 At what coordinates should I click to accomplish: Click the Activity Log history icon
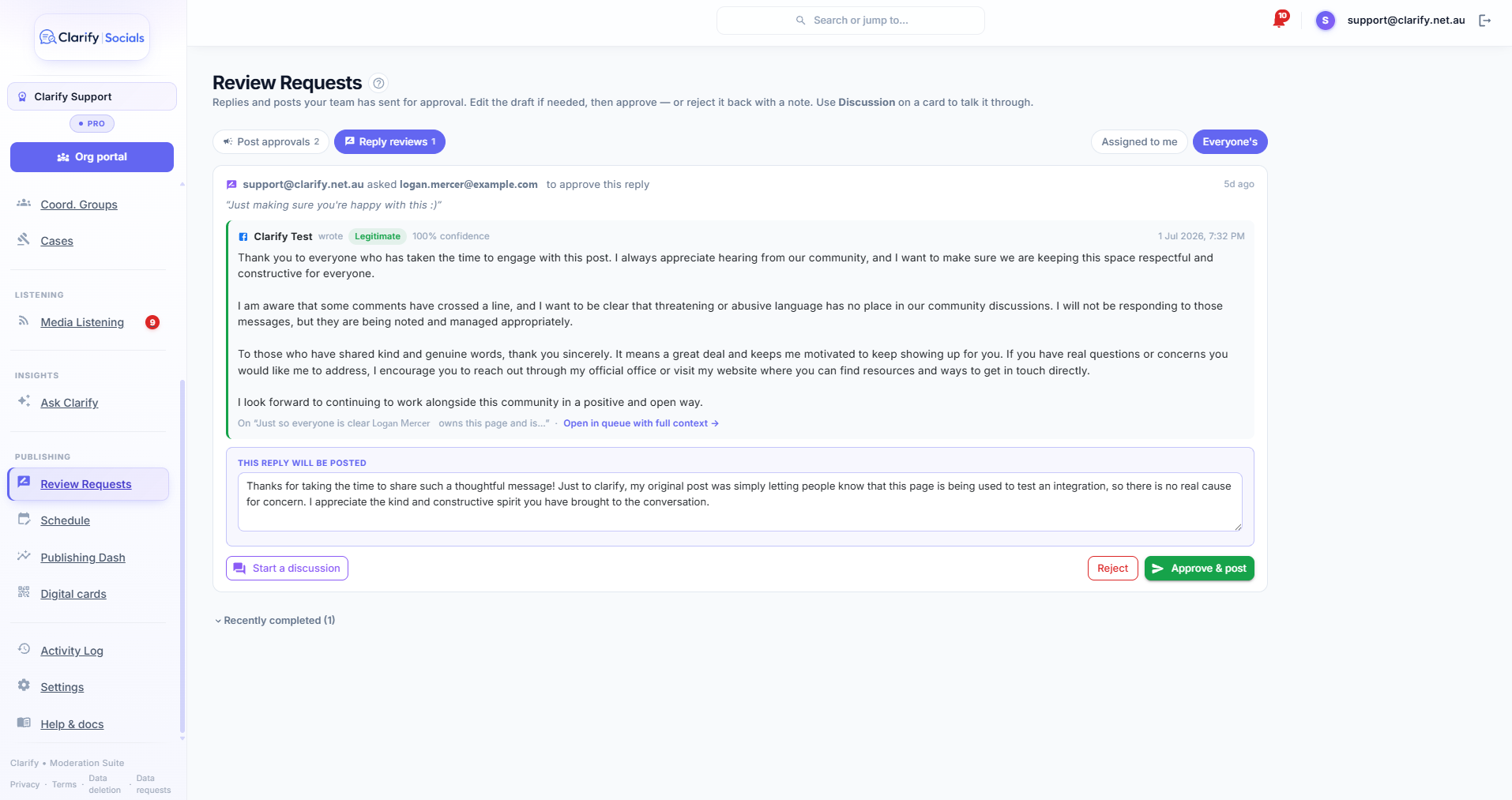[x=24, y=649]
